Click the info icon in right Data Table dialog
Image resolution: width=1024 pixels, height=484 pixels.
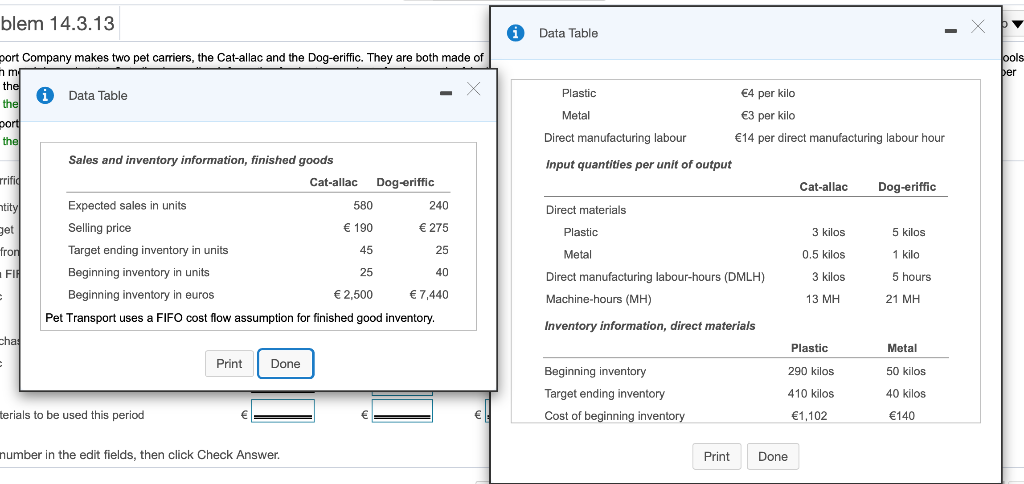[x=517, y=33]
